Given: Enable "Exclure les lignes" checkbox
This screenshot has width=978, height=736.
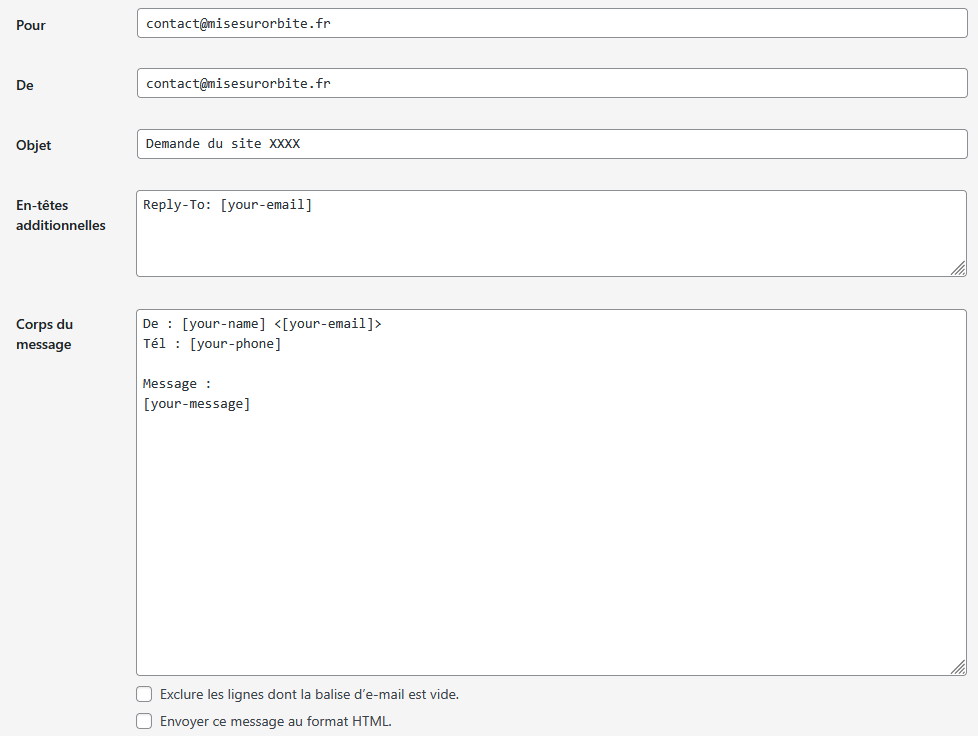Looking at the screenshot, I should click(145, 694).
